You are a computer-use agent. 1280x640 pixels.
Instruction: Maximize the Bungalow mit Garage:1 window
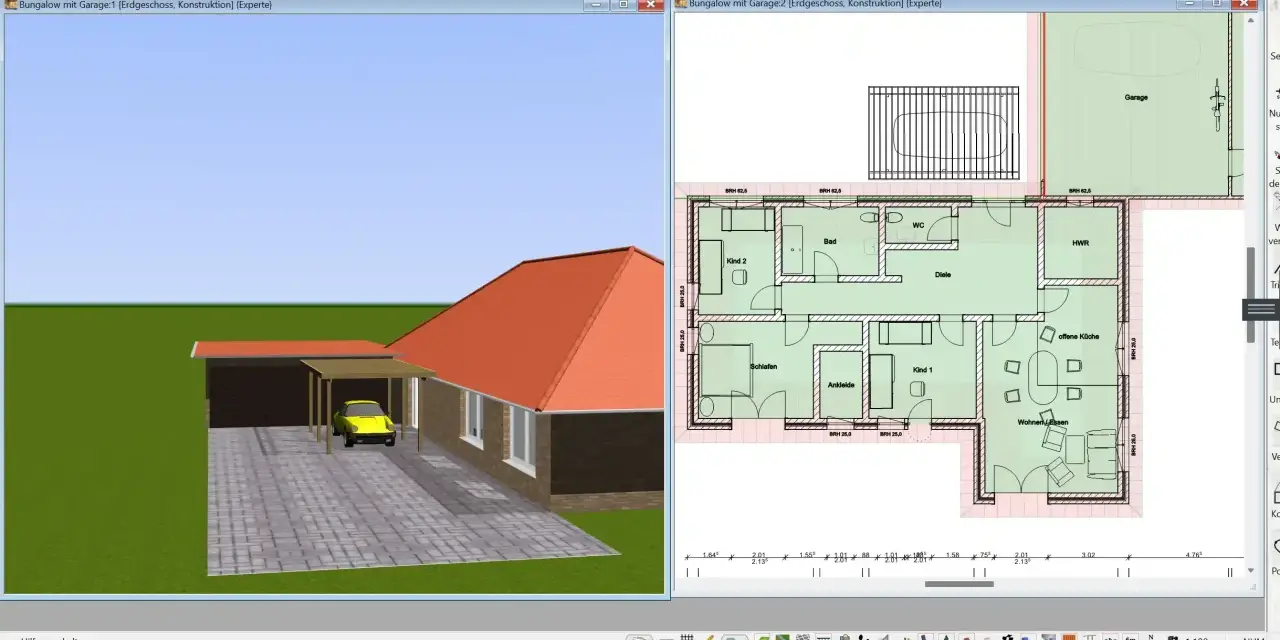coord(622,4)
